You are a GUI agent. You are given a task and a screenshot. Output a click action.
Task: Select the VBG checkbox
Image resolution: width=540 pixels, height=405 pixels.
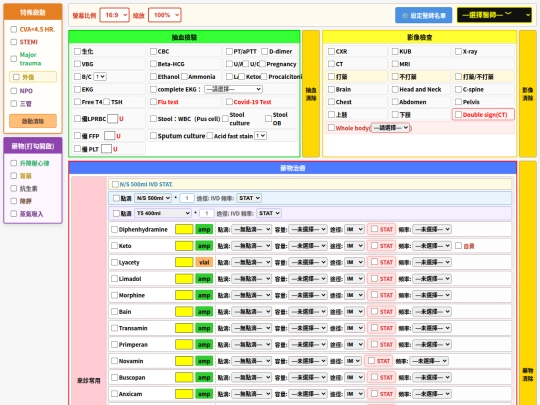click(x=77, y=64)
